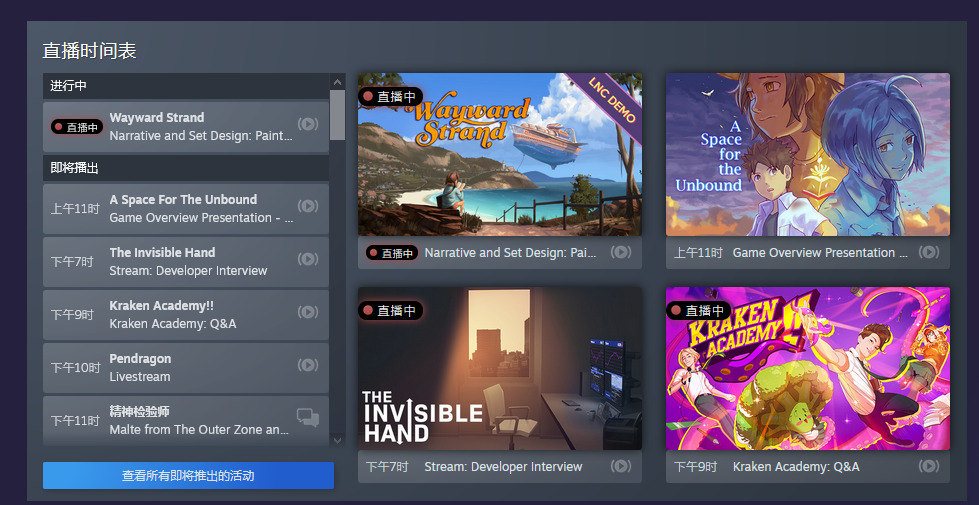Image resolution: width=979 pixels, height=505 pixels.
Task: Click 直播中 badge in Wayward Strand list row
Action: (77, 127)
